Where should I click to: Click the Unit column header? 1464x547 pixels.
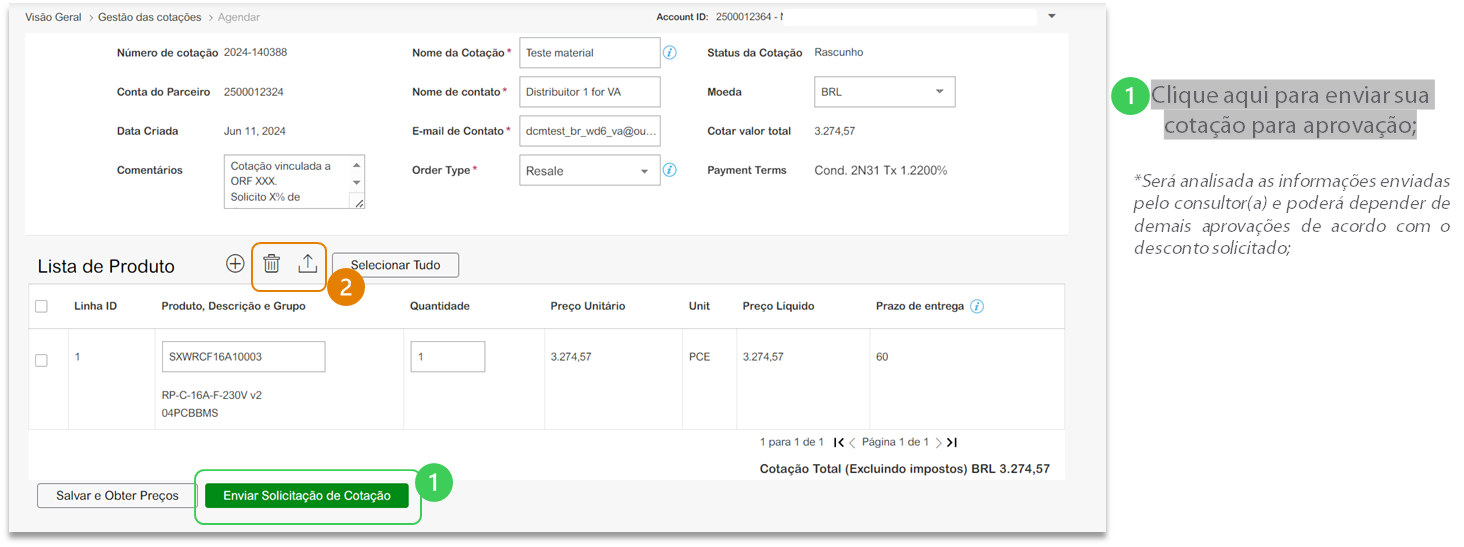[x=699, y=306]
